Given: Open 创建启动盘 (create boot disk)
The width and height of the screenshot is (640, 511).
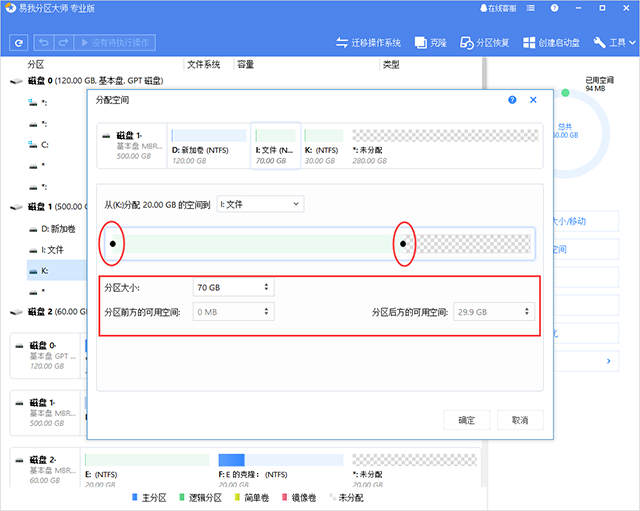Looking at the screenshot, I should tap(553, 43).
